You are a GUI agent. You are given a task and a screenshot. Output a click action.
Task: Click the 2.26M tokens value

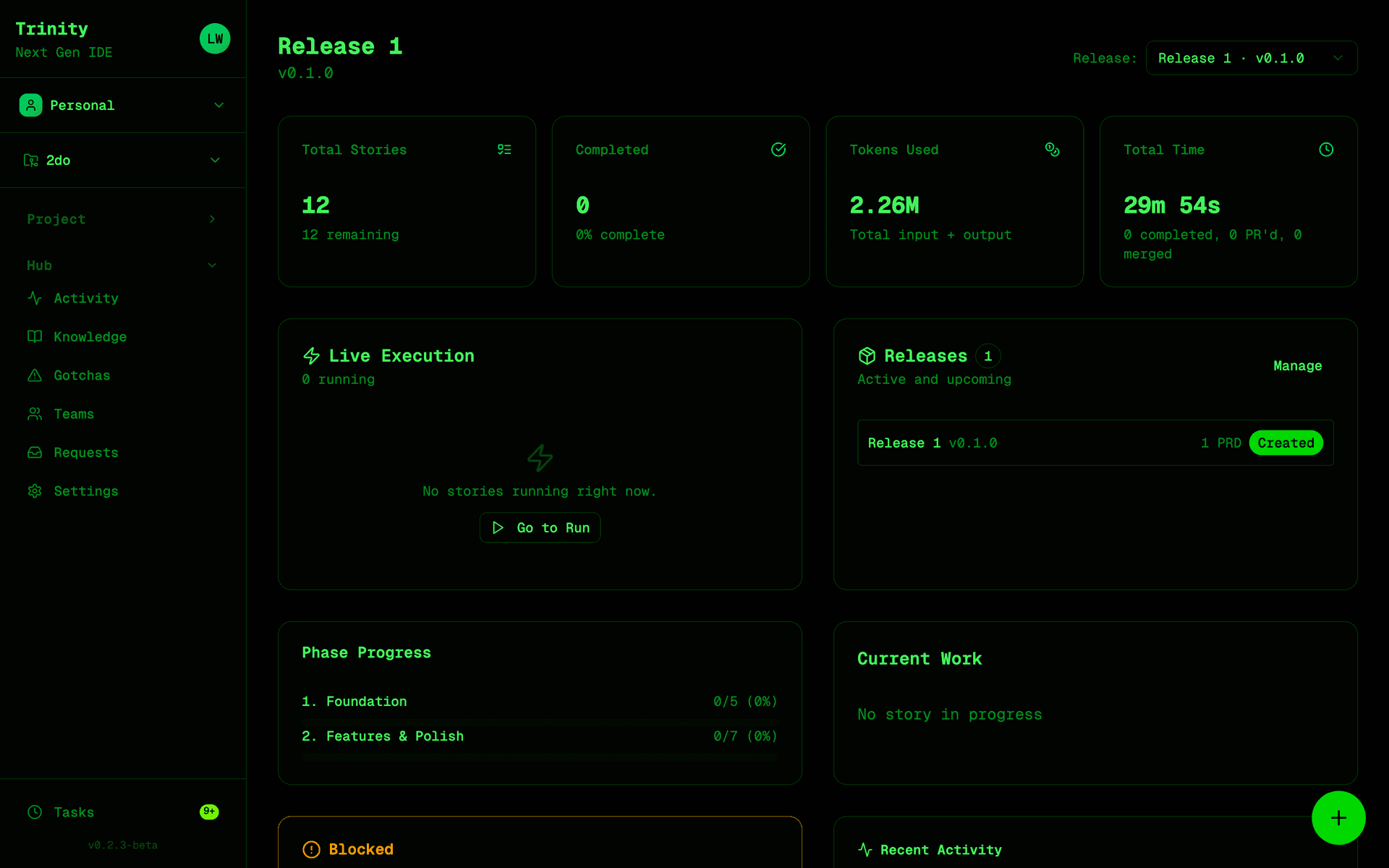click(885, 205)
